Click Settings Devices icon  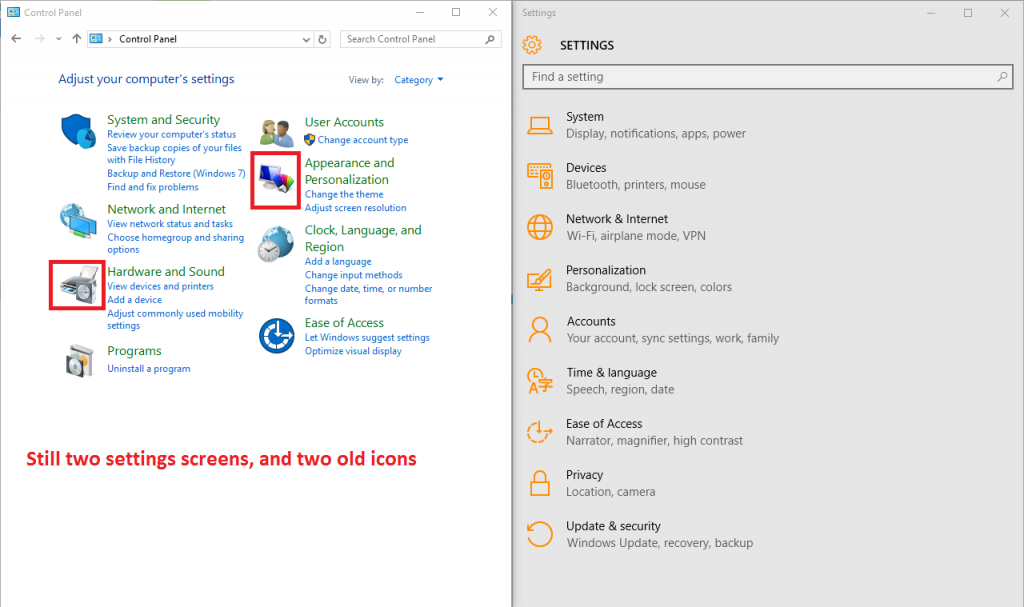[539, 176]
